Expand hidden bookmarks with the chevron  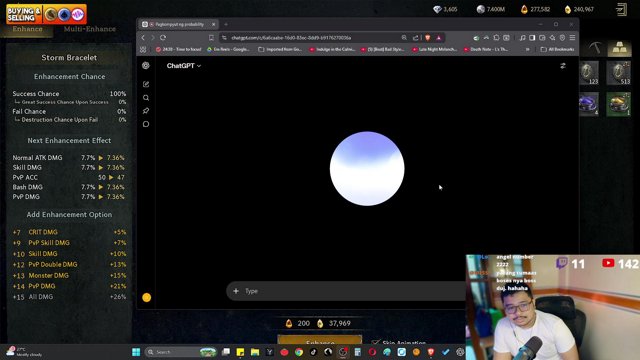527,49
